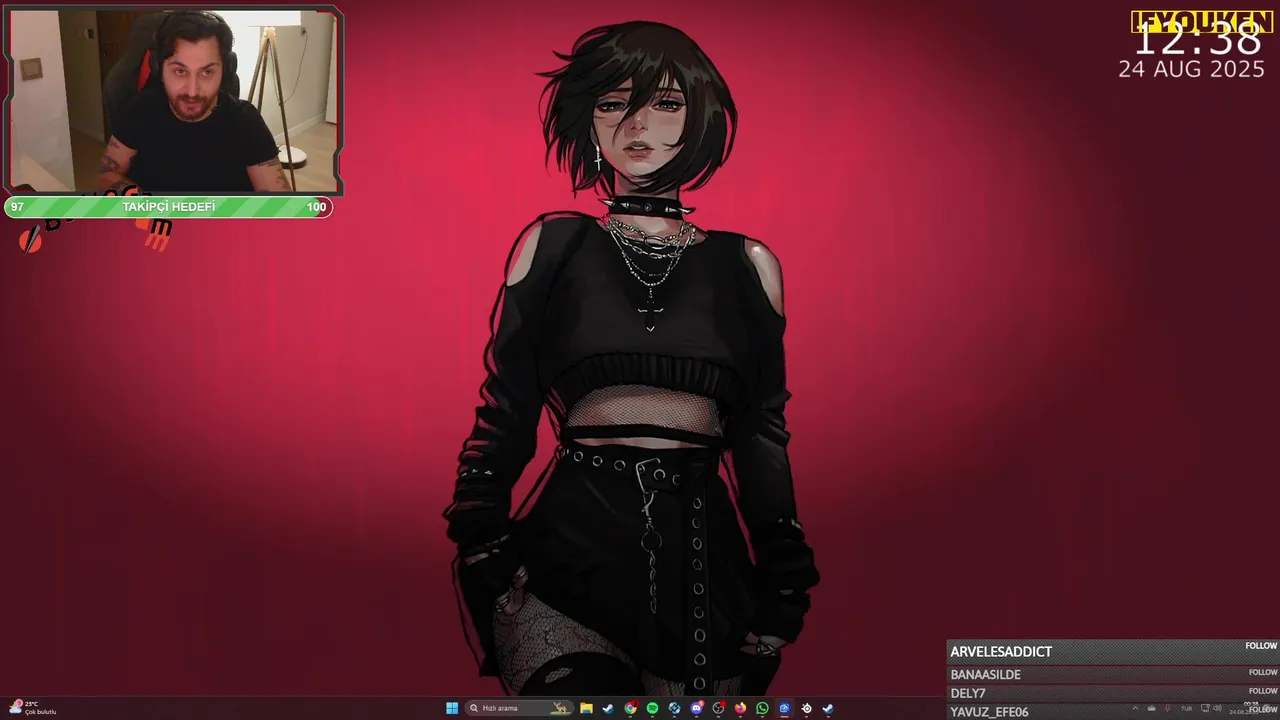Open the weather widget showing 23°C
1280x720 pixels.
click(x=32, y=707)
